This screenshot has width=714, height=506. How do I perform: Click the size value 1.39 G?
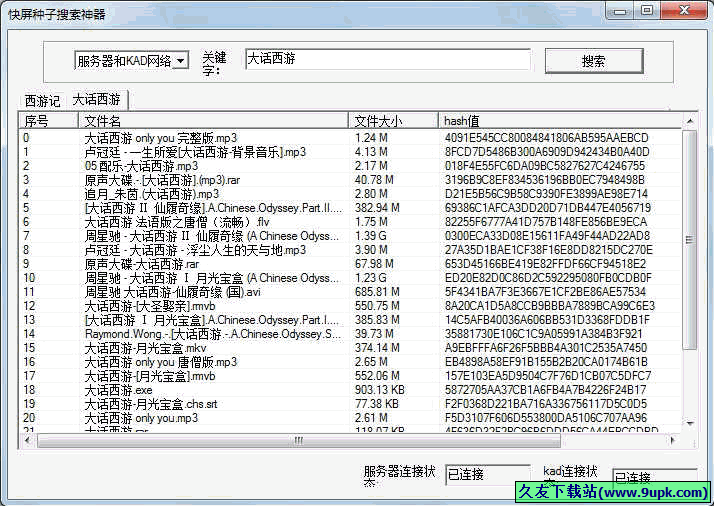coord(371,236)
